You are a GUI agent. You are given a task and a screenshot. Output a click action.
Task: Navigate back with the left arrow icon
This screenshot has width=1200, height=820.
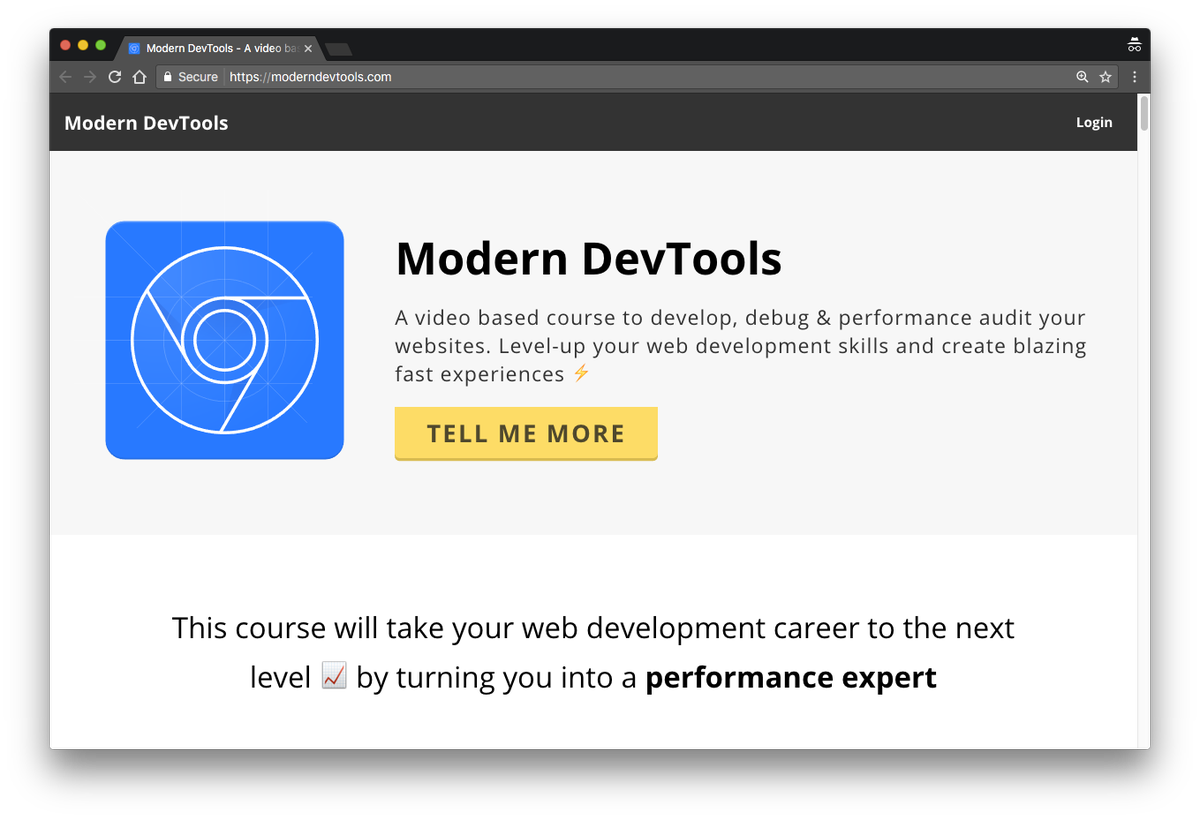coord(64,76)
